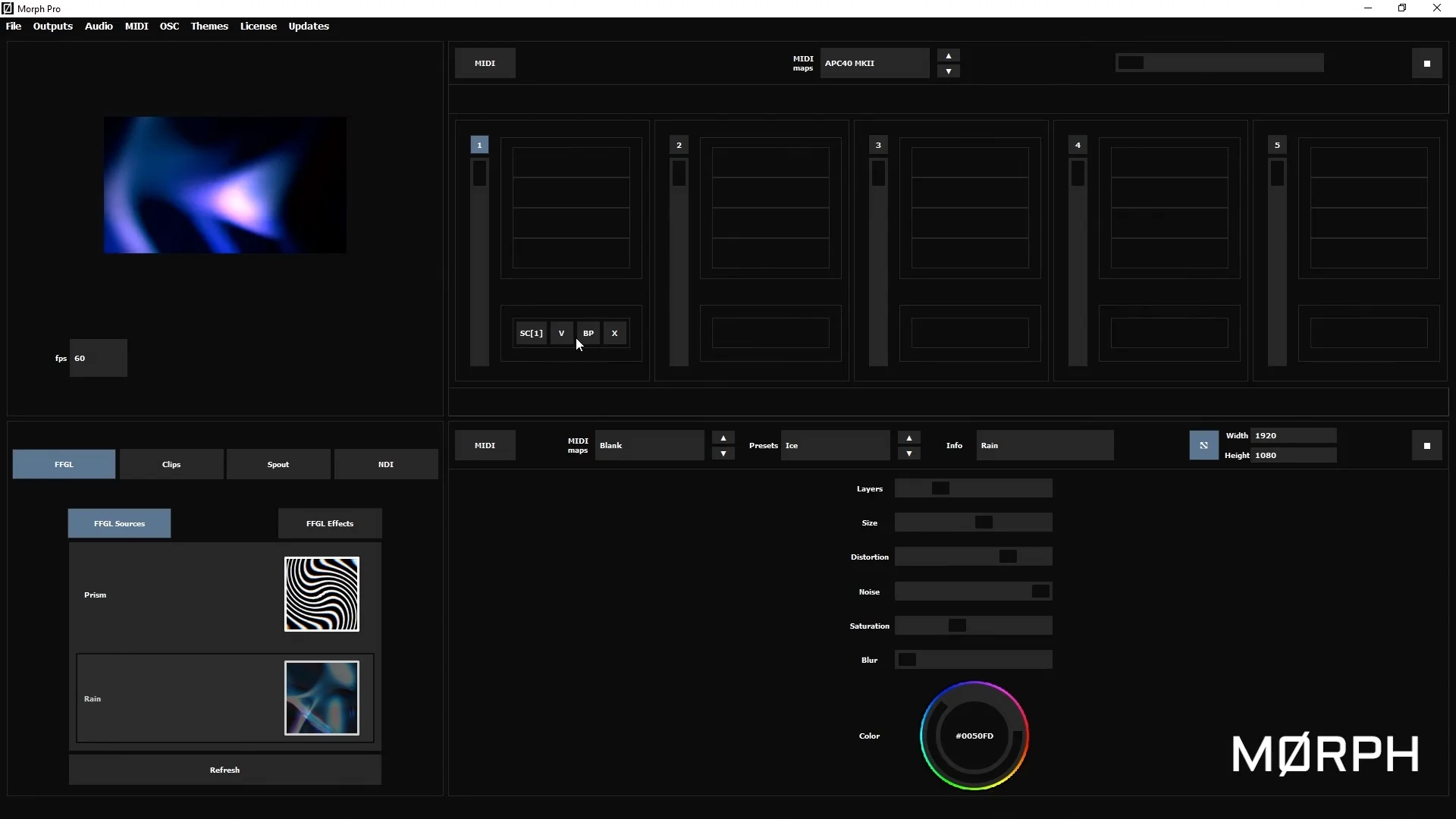Select layer number 2

[x=679, y=145]
